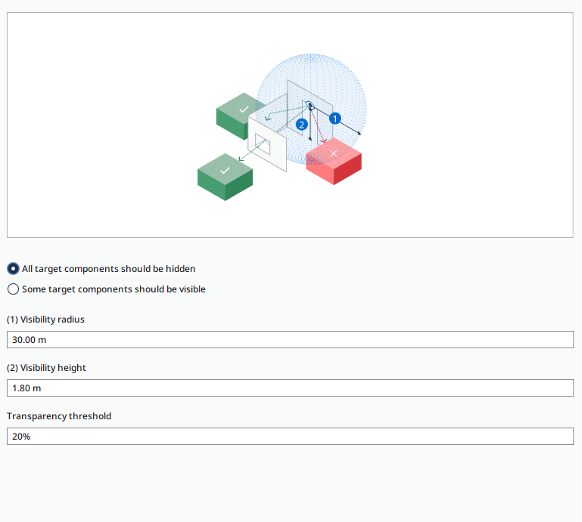This screenshot has width=582, height=522.
Task: Click the observer point at sphere center
Action: (310, 106)
